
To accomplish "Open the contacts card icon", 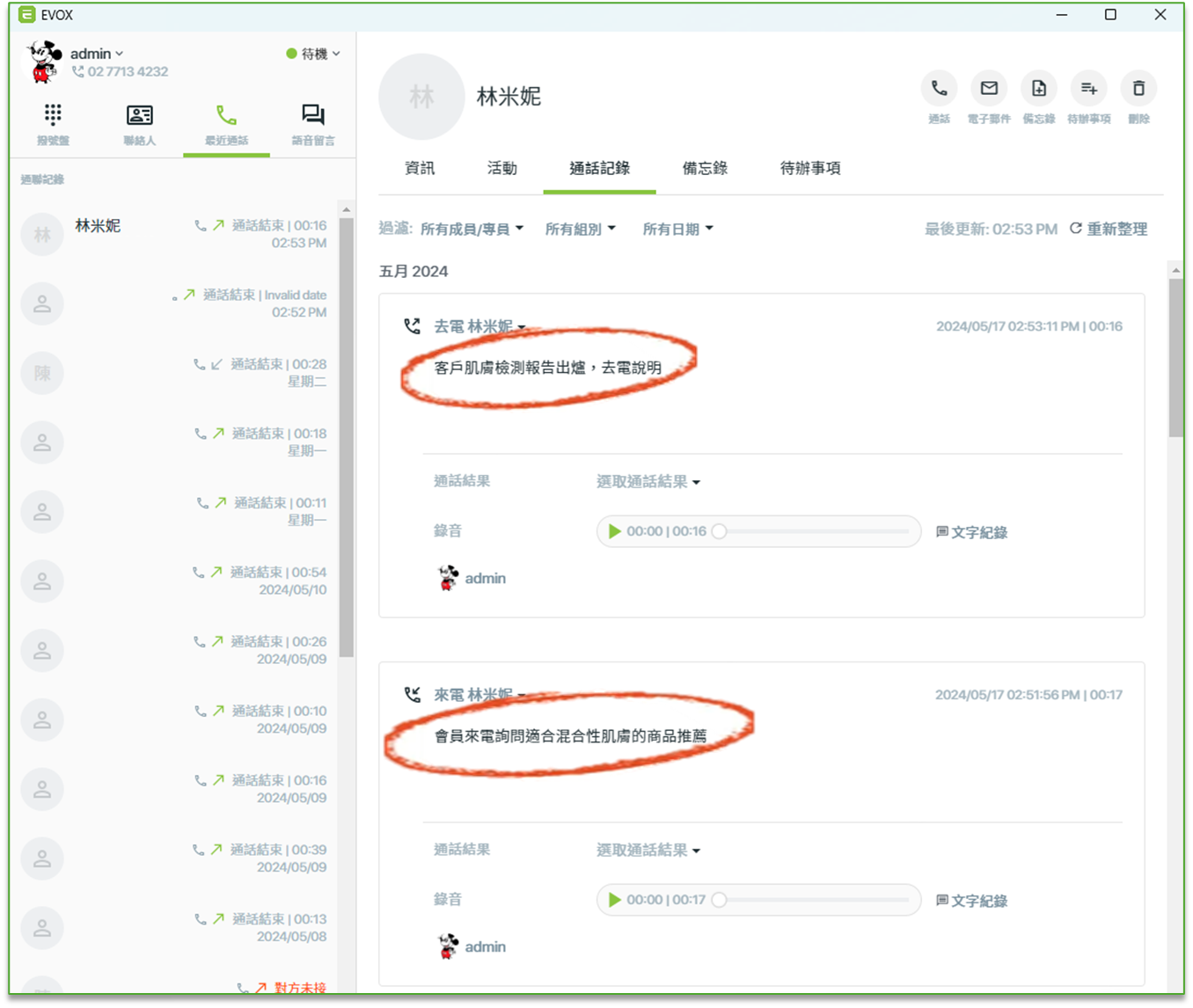I will click(139, 114).
